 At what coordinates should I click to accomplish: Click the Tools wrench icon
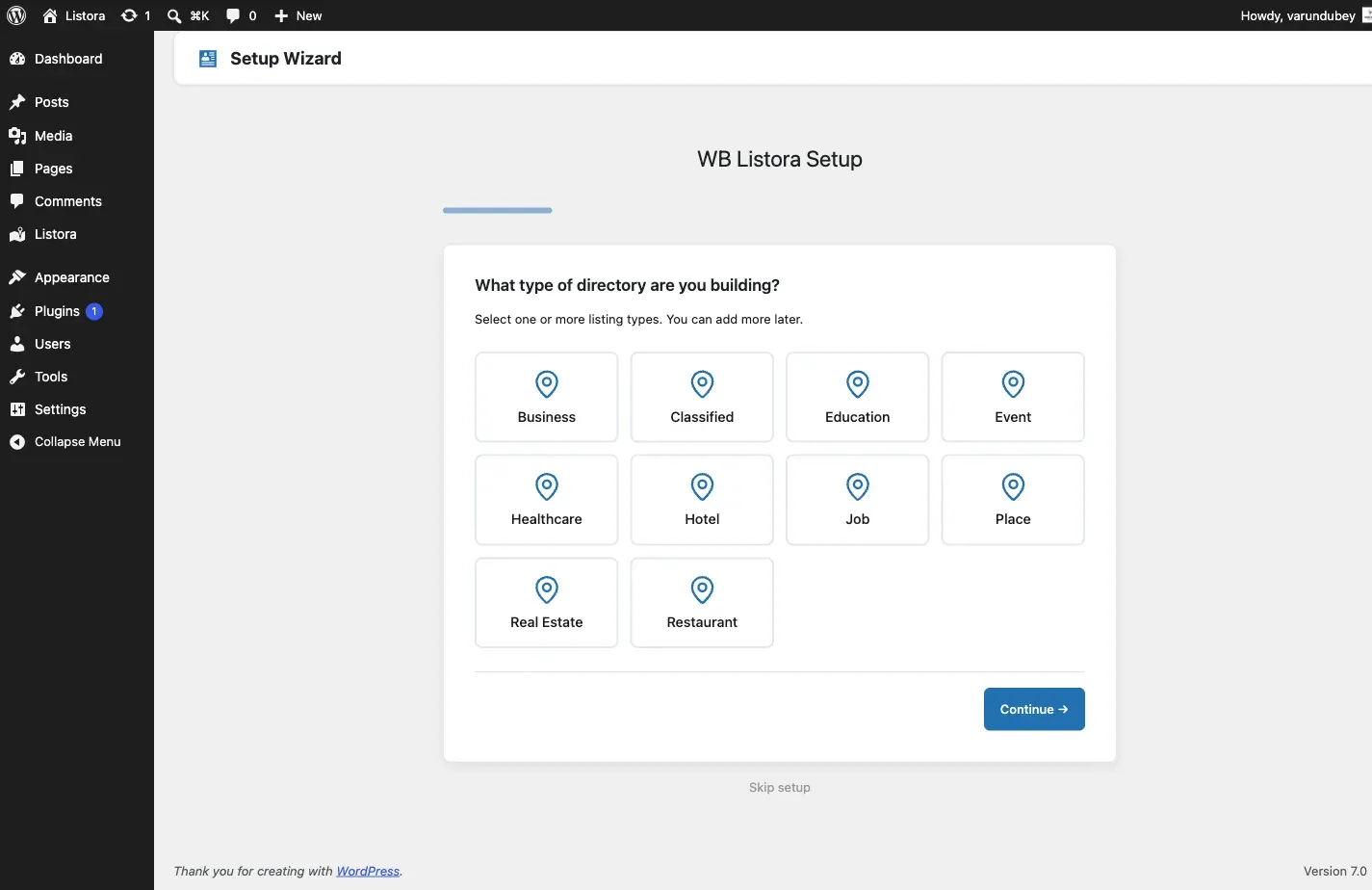pyautogui.click(x=17, y=377)
